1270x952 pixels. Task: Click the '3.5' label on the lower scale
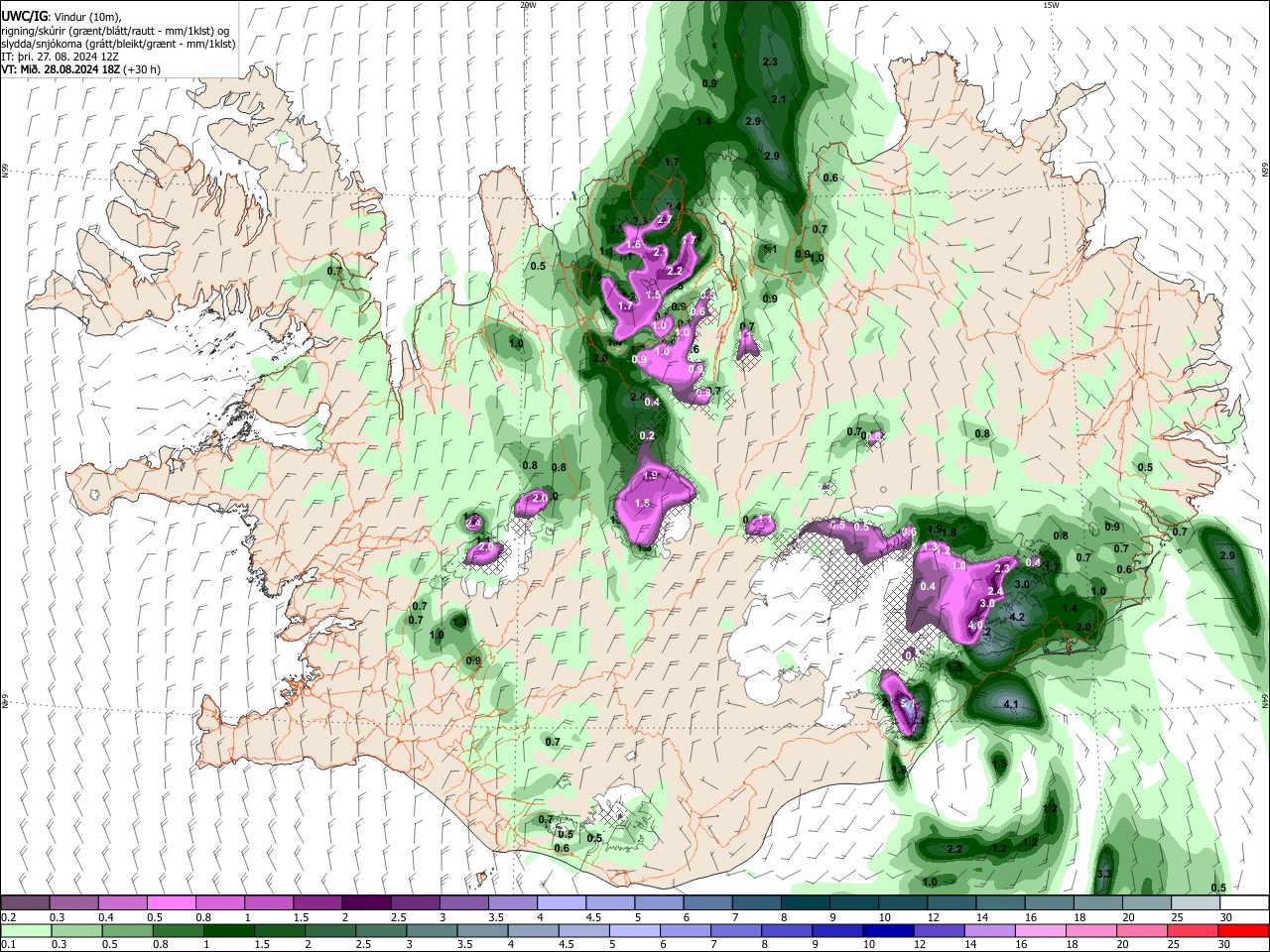point(463,944)
